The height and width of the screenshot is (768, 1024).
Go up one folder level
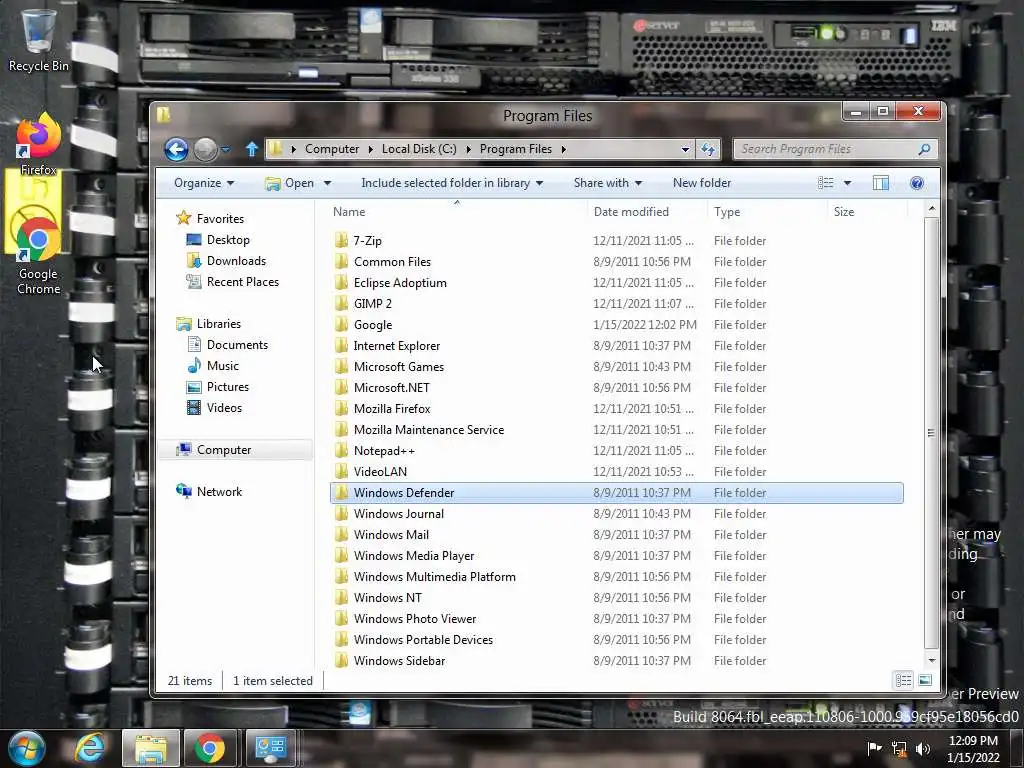pos(252,149)
